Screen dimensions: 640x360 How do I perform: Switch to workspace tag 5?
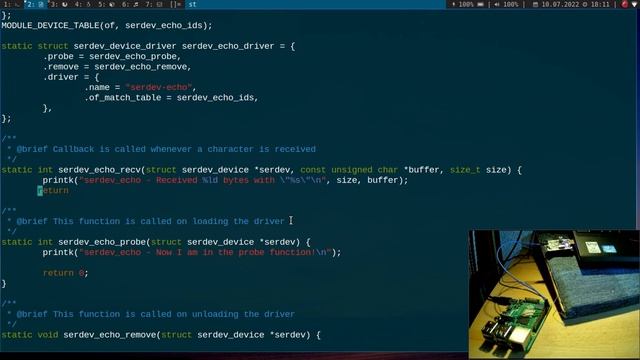(107, 4)
